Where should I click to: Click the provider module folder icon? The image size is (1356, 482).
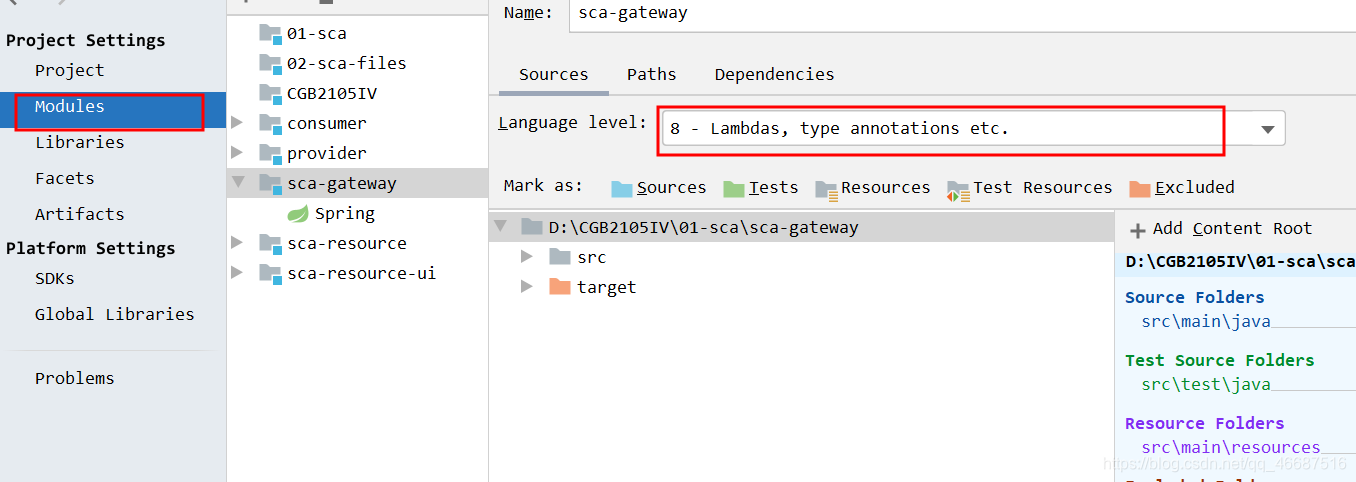tap(270, 153)
